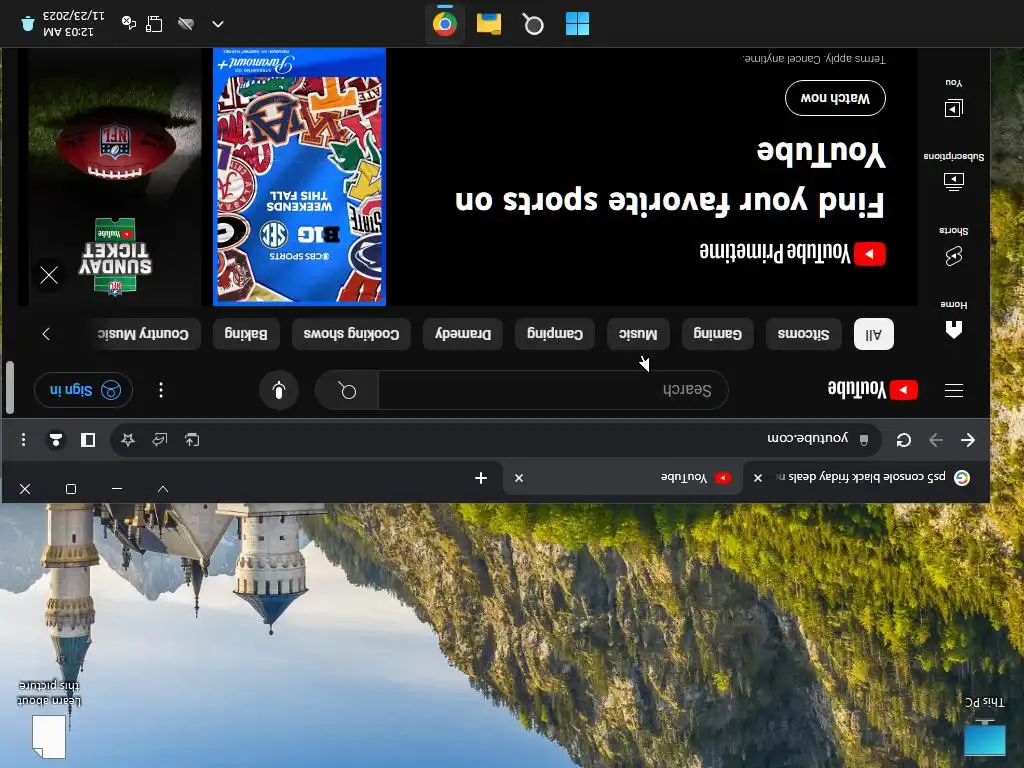
Task: Open the Windows Start menu
Action: click(577, 24)
